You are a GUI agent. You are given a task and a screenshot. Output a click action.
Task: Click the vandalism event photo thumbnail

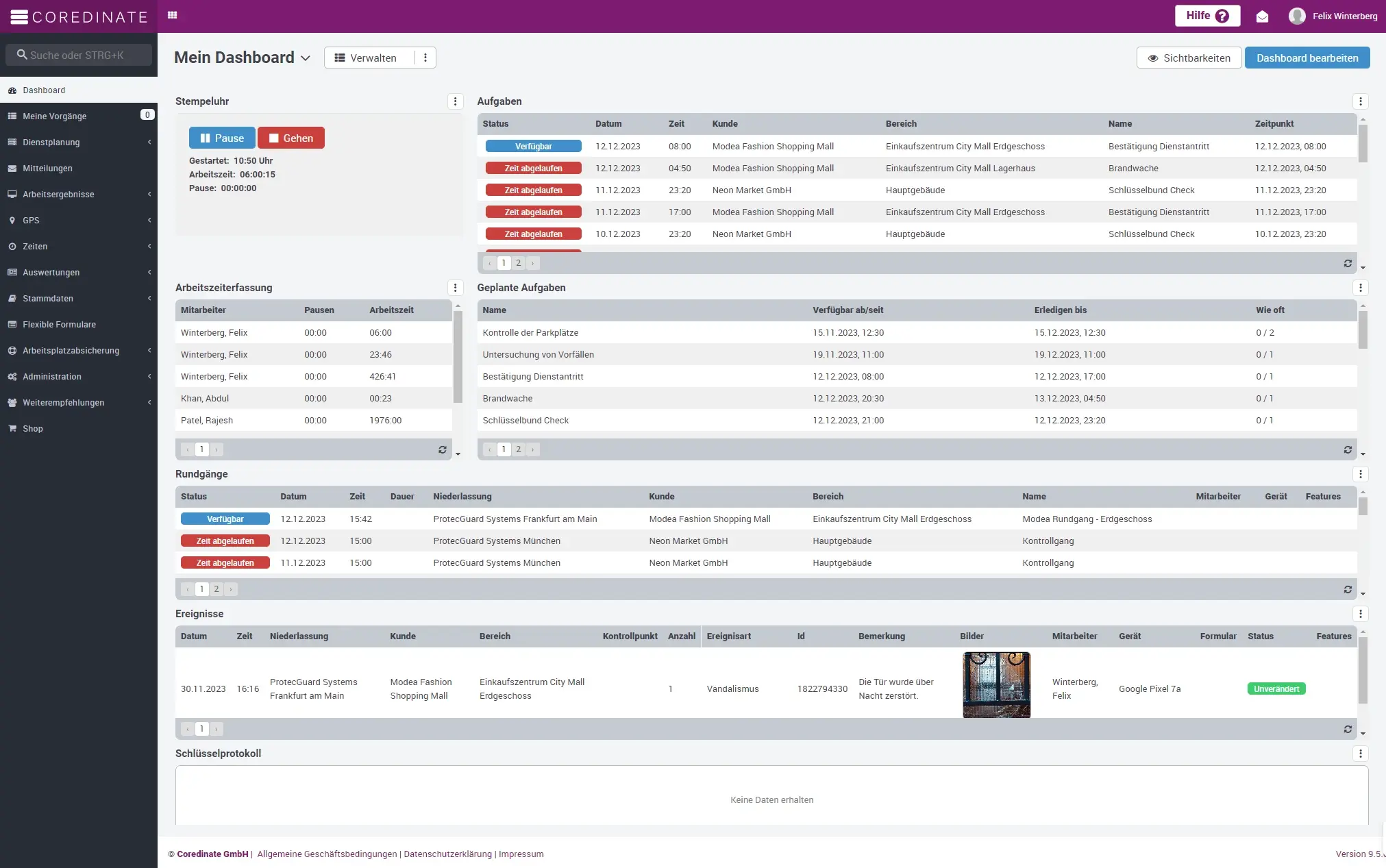coord(995,684)
